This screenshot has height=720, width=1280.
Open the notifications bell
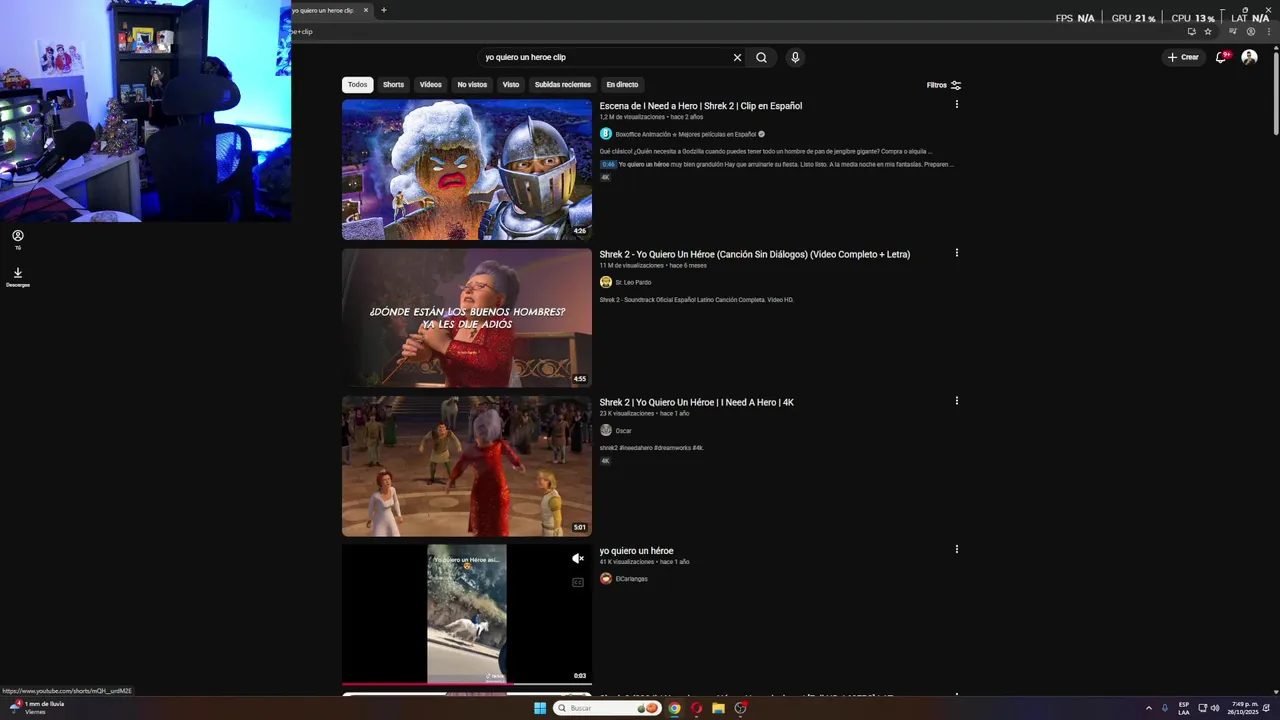1221,57
